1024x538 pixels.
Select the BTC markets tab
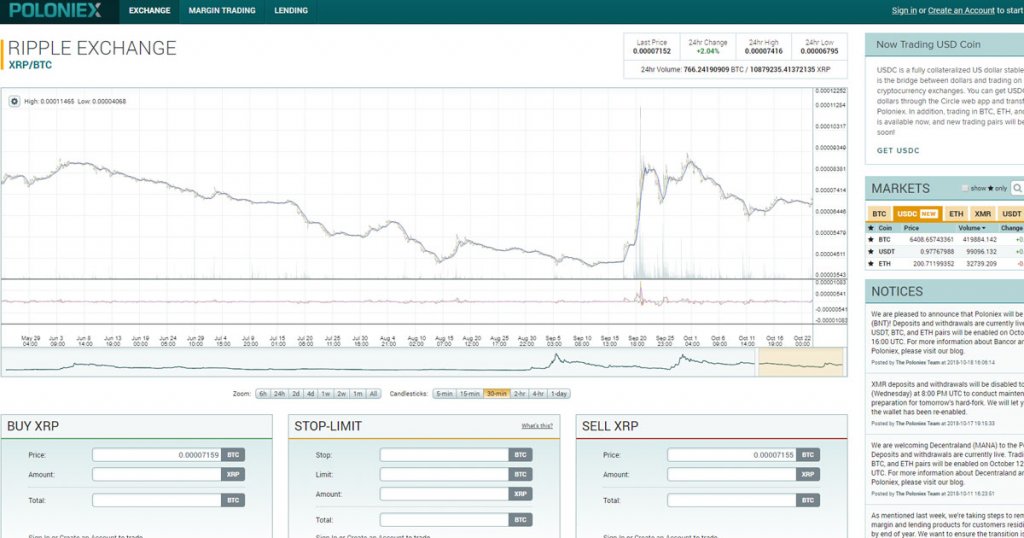pos(879,214)
